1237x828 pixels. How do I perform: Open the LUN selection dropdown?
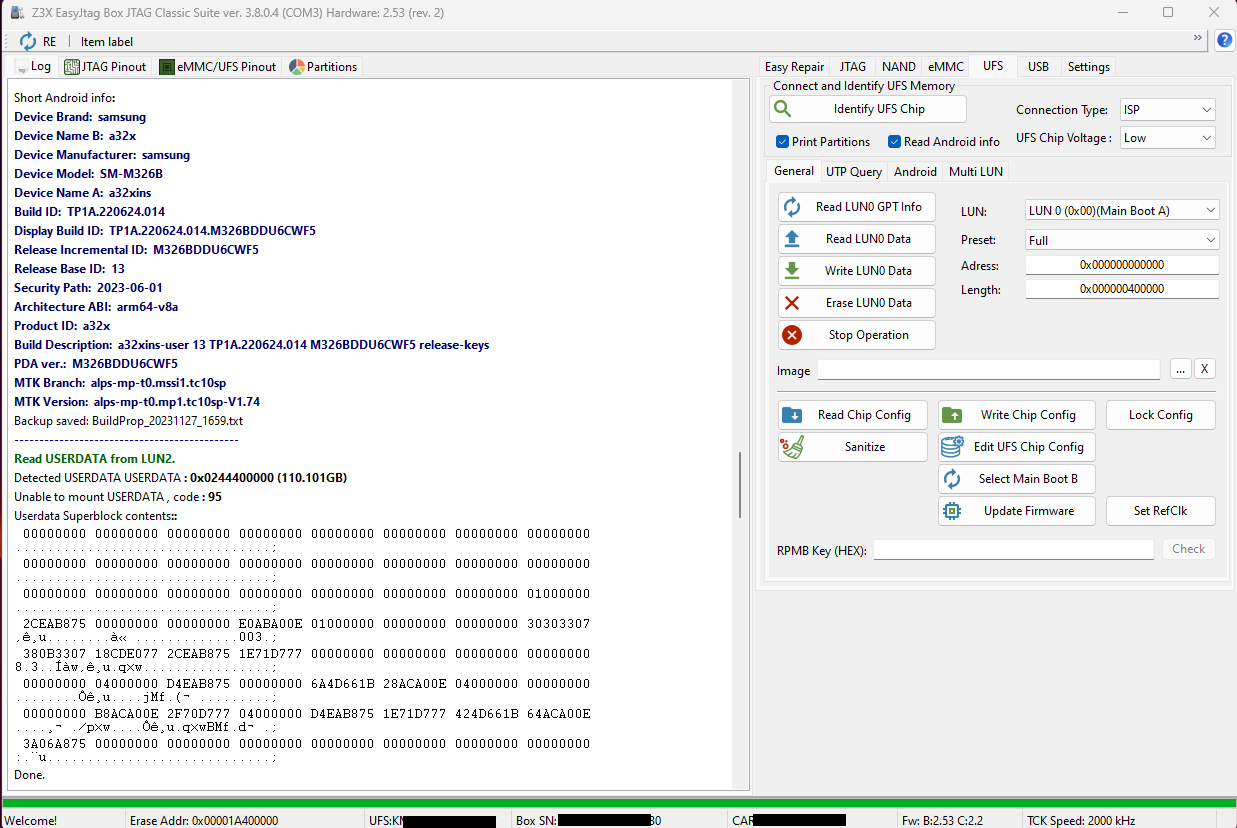[x=1122, y=210]
